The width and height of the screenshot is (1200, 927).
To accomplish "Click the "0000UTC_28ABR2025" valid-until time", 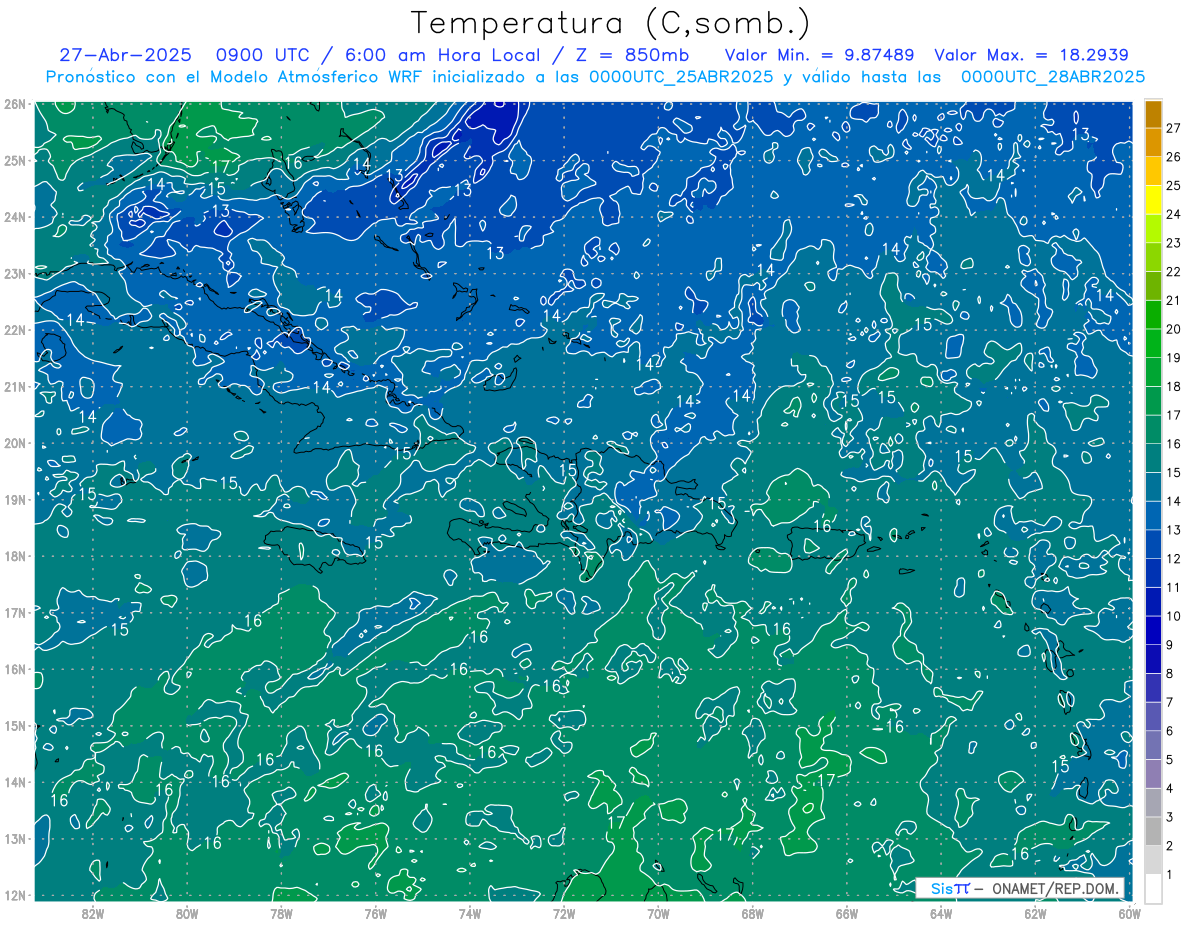I will point(1053,77).
